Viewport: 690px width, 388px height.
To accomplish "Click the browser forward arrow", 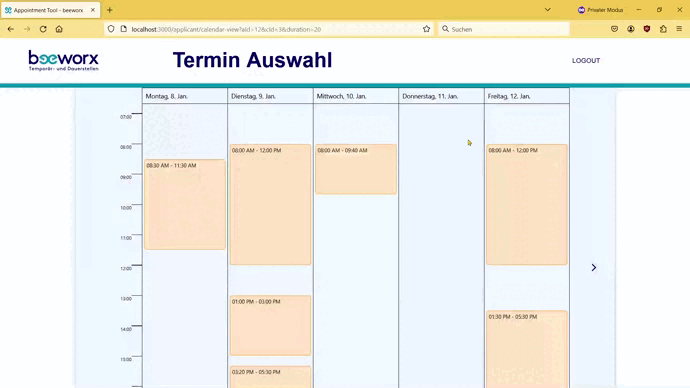I will pos(27,29).
